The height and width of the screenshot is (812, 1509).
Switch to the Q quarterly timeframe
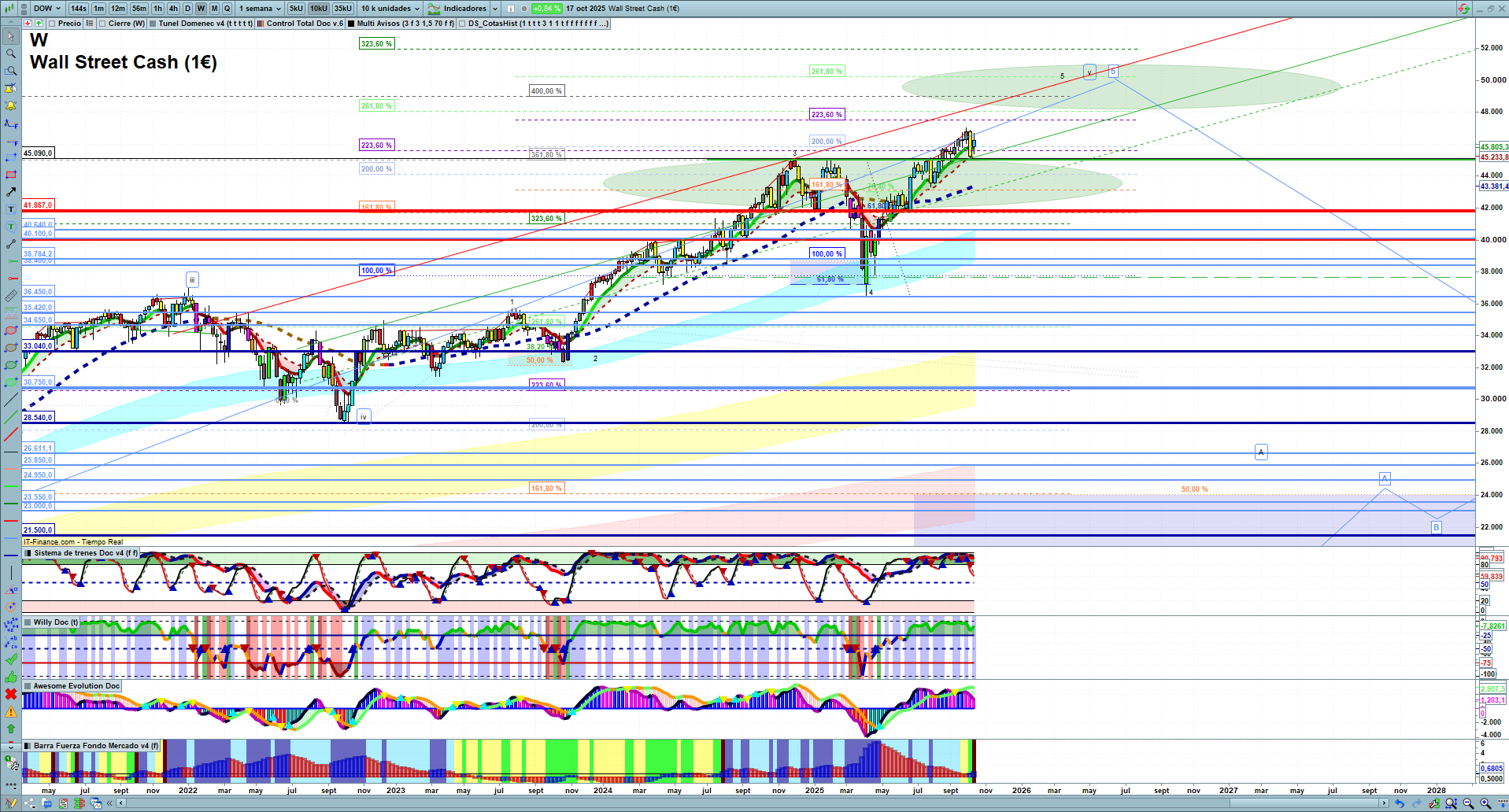click(x=227, y=9)
